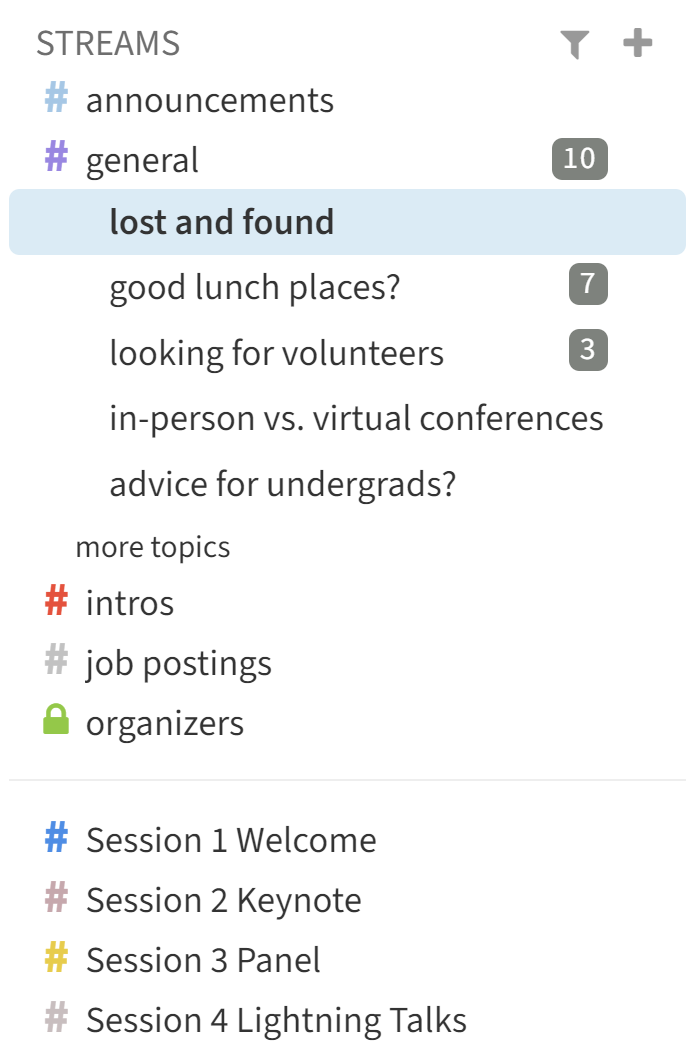Screen dimensions: 700x1064
Task: Open the looking for volunteers topic
Action: pyautogui.click(x=276, y=353)
